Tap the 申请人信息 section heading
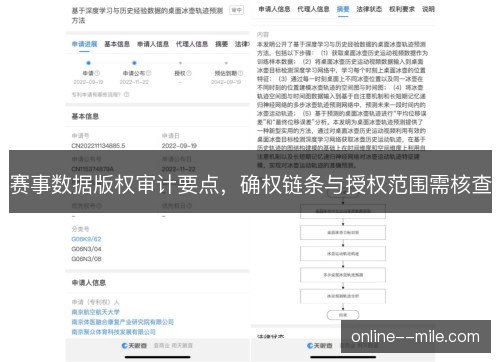 coord(89,283)
